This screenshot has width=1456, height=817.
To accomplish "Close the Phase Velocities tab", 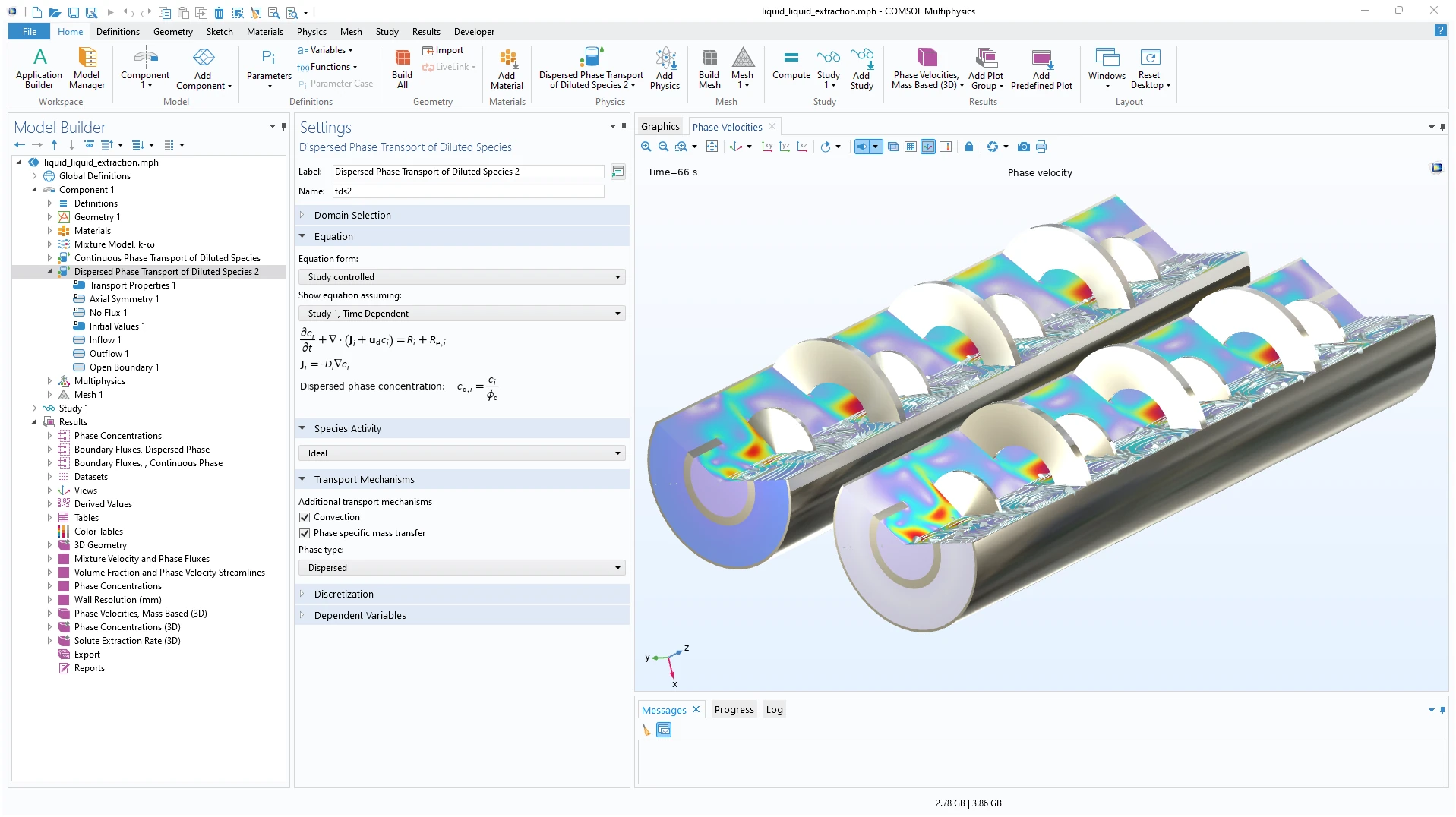I will point(772,127).
